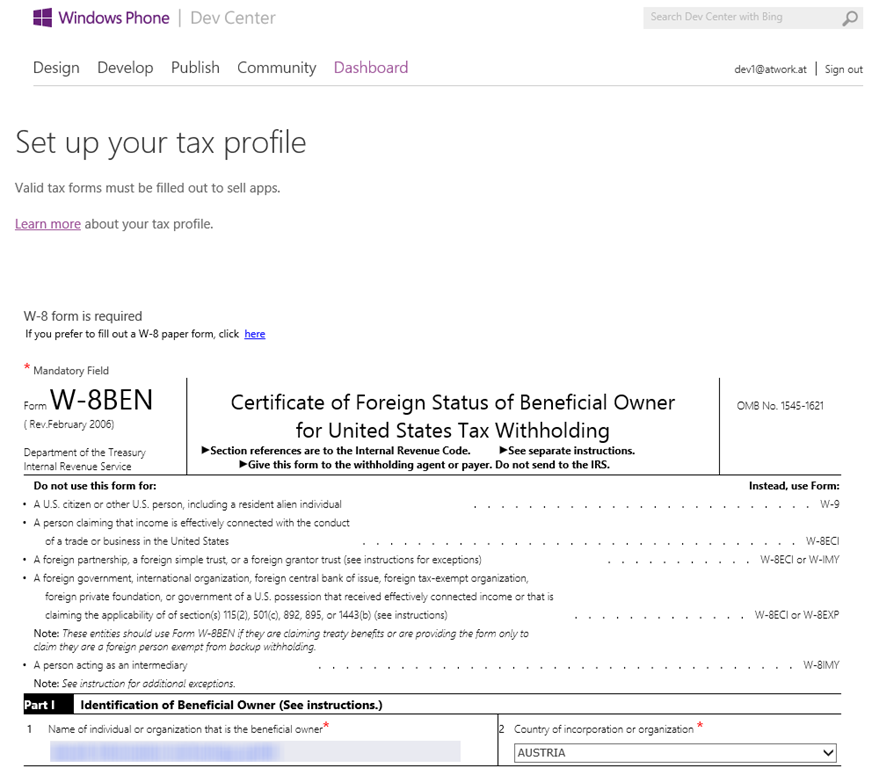Sign out of the Dev Center

click(x=843, y=70)
